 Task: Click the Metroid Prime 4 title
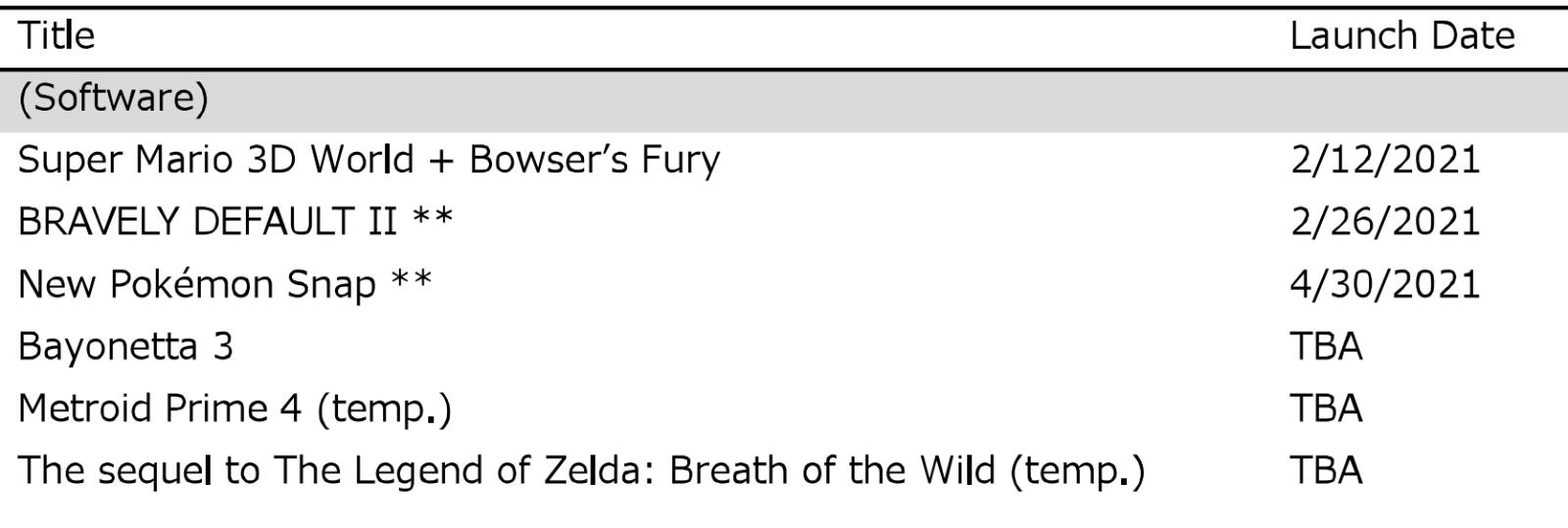pyautogui.click(x=160, y=408)
